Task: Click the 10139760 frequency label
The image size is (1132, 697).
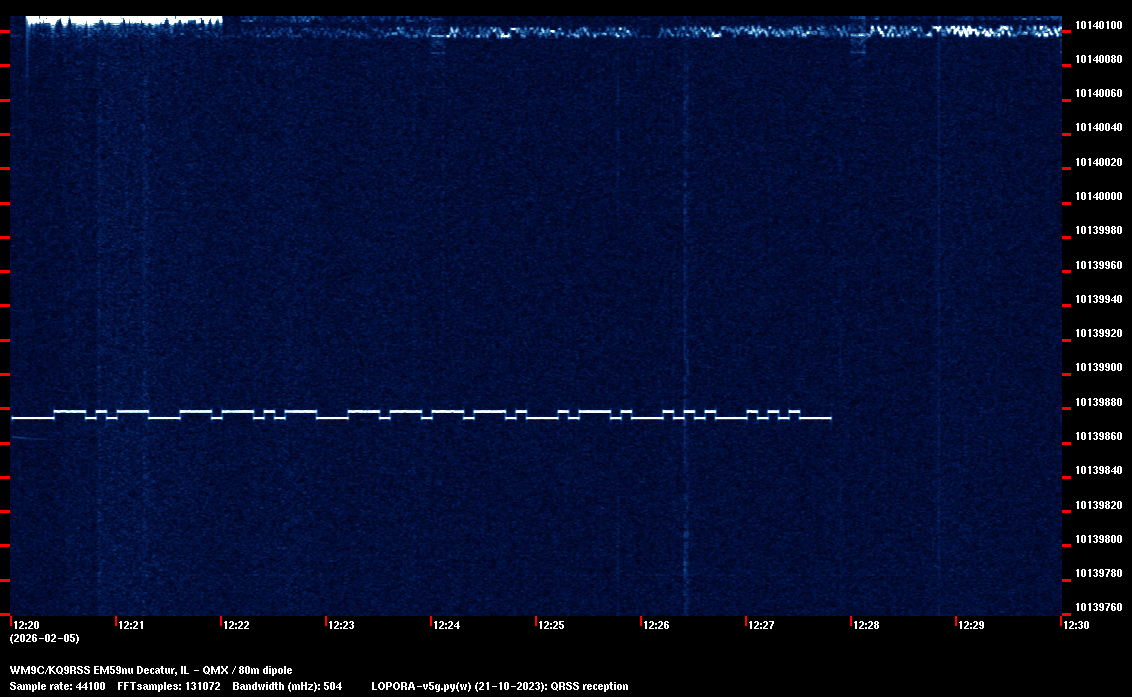Action: [1098, 607]
